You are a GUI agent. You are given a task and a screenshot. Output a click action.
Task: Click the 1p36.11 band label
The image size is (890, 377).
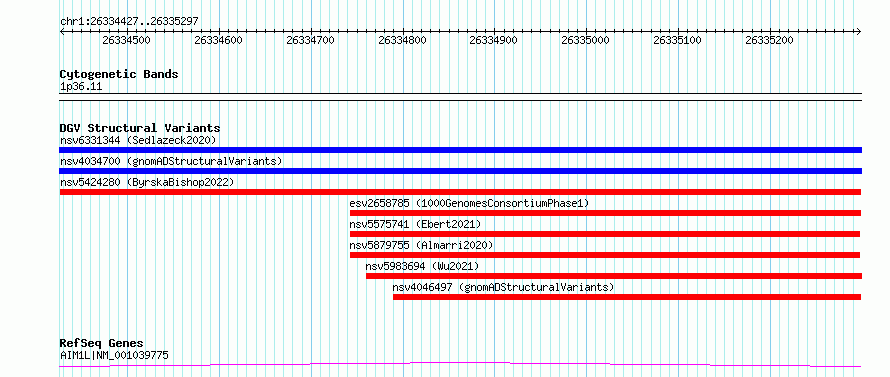81,87
